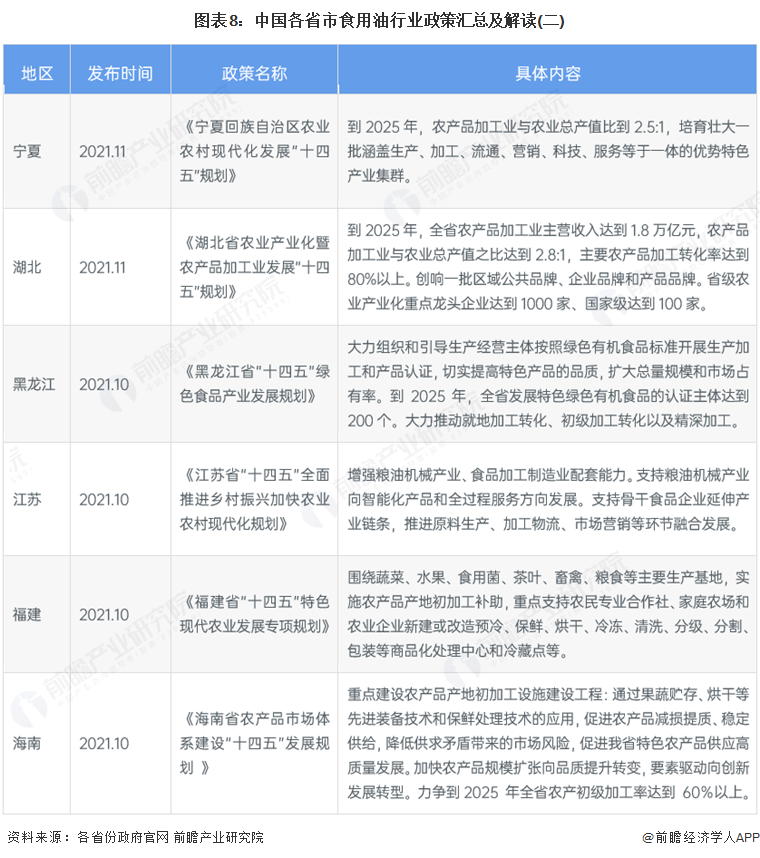Select the 2021.10 date in the 黑龙江 row
This screenshot has height=858, width=760.
[x=104, y=385]
